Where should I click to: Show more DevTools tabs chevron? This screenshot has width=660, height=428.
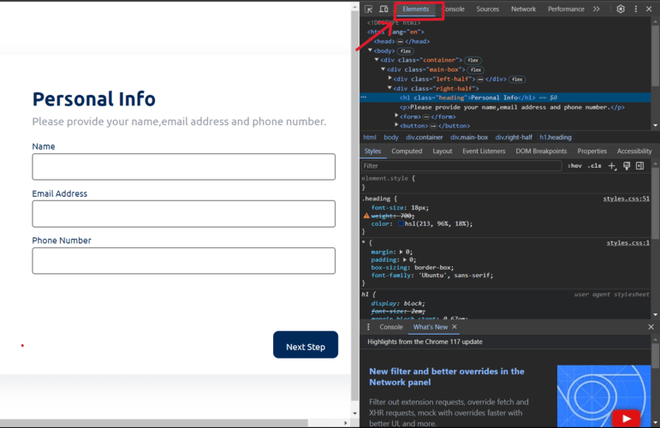[x=596, y=9]
